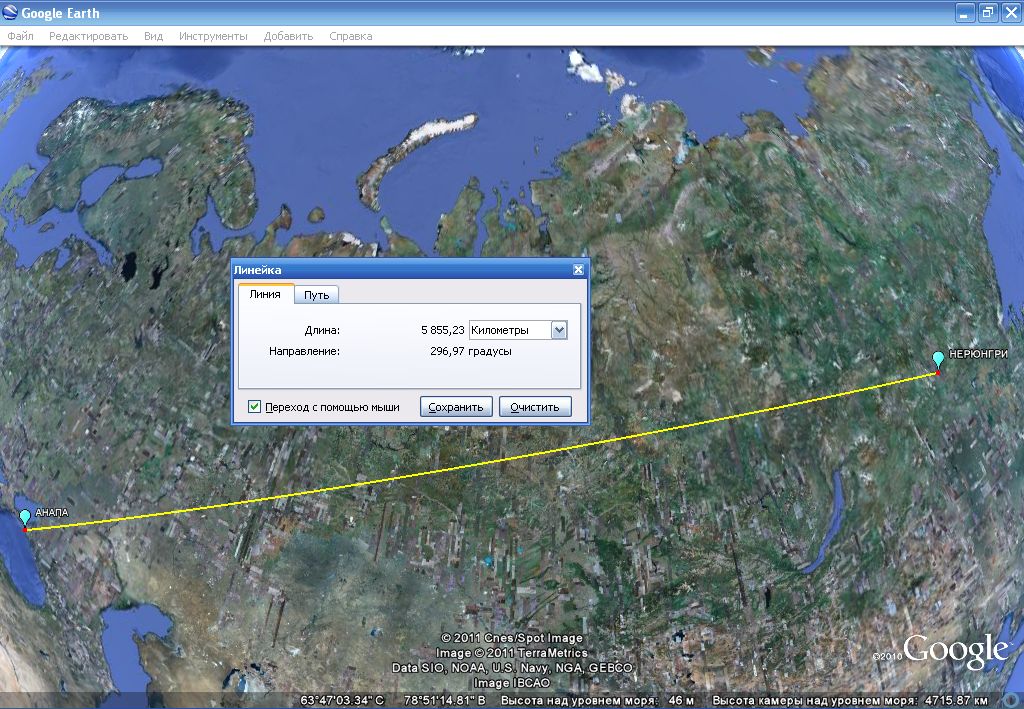1024x709 pixels.
Task: Restore down the Google Earth window
Action: point(987,13)
